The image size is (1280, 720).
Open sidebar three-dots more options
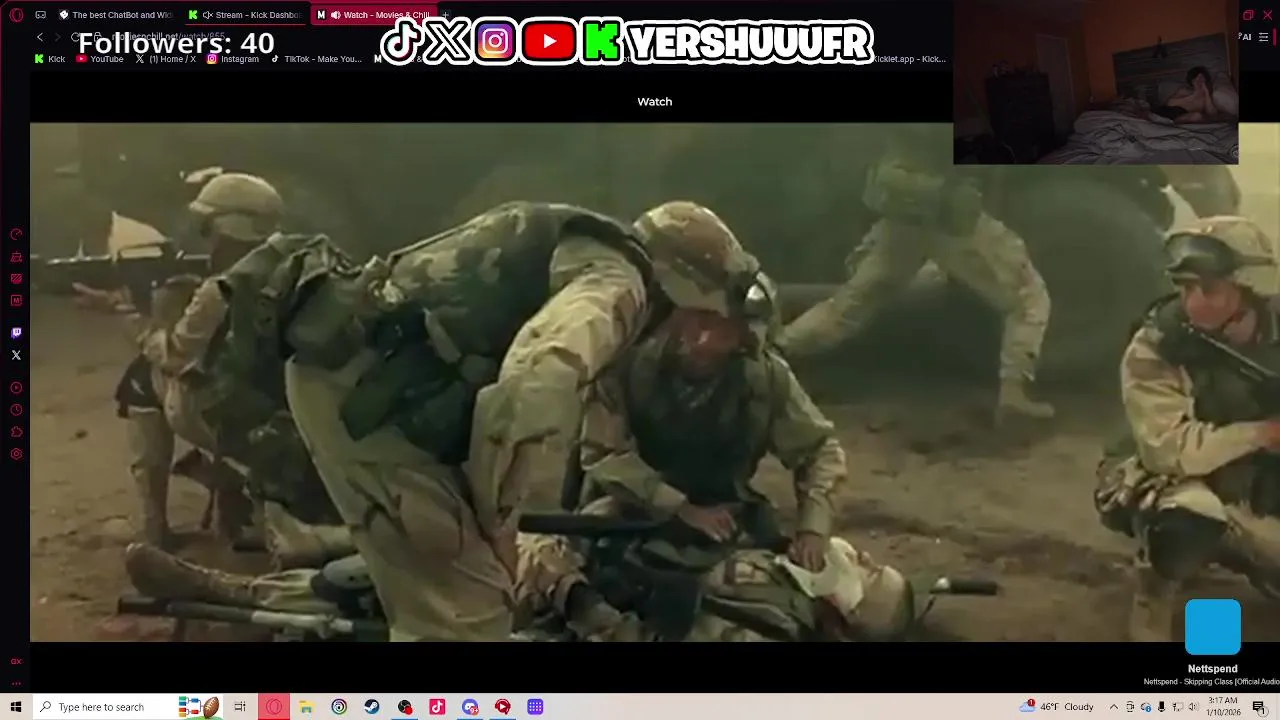click(x=16, y=684)
